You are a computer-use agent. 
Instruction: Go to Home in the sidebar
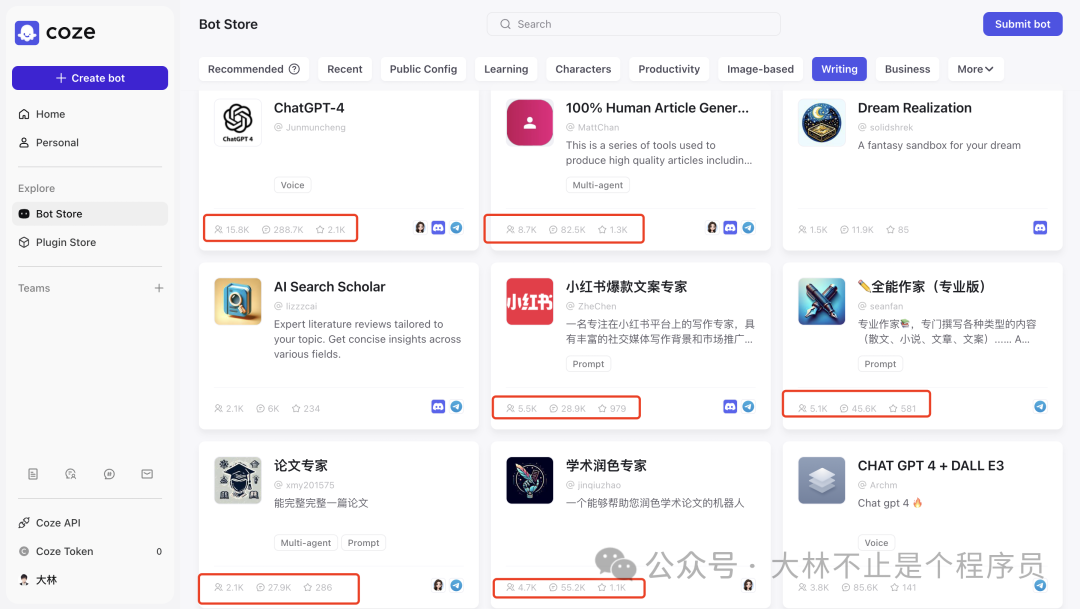90,114
